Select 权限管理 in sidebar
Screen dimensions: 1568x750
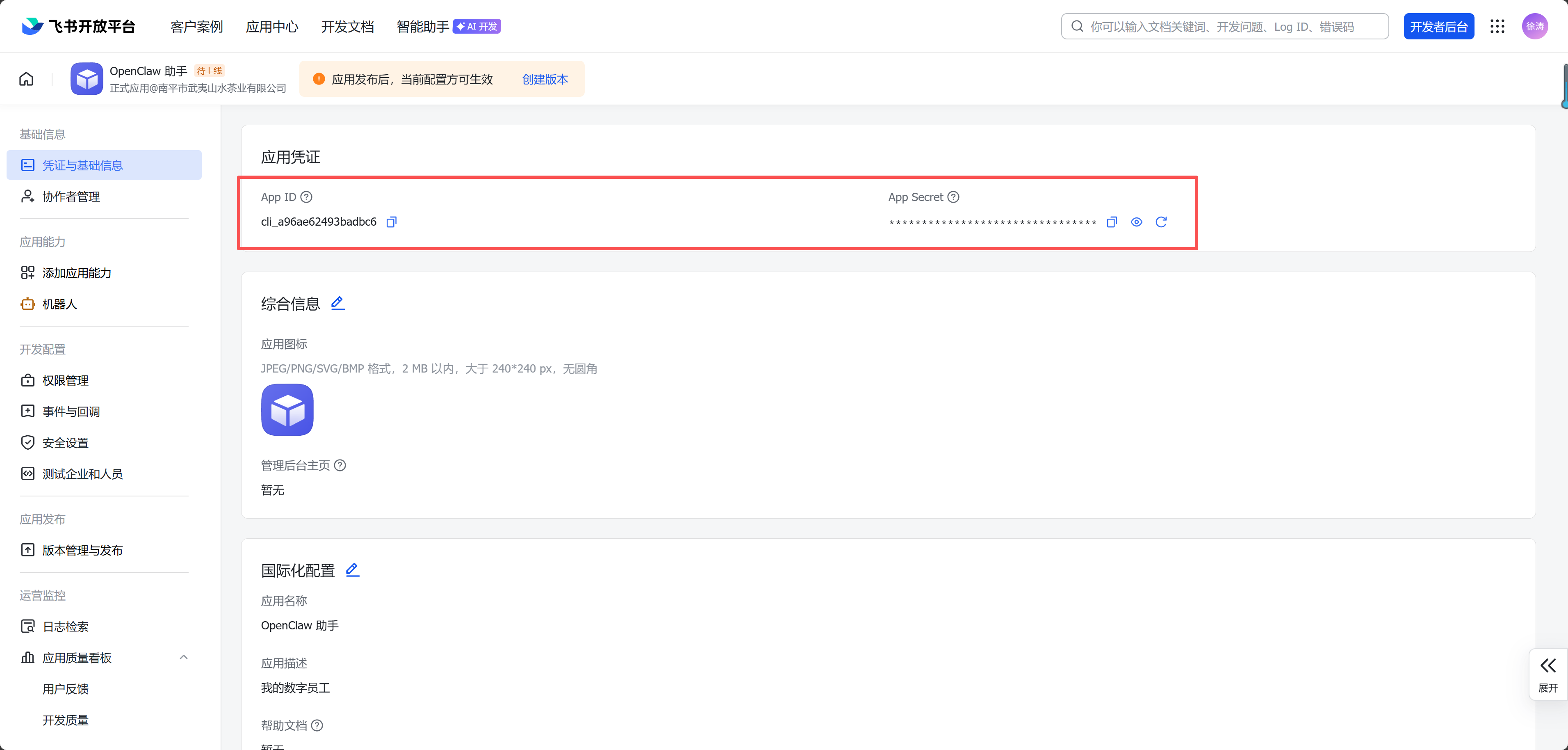(65, 380)
